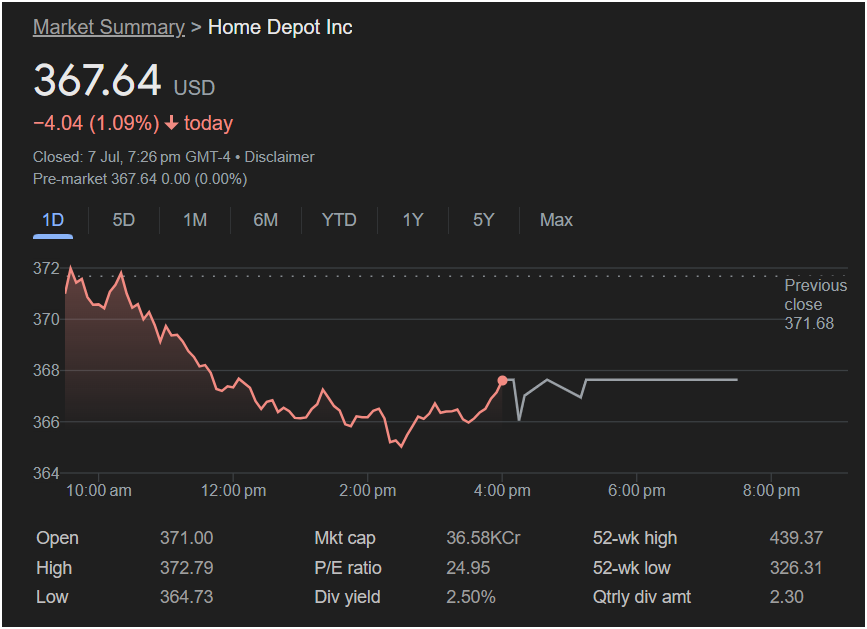This screenshot has width=867, height=629.
Task: Click the Low value 364.73
Action: 186,597
